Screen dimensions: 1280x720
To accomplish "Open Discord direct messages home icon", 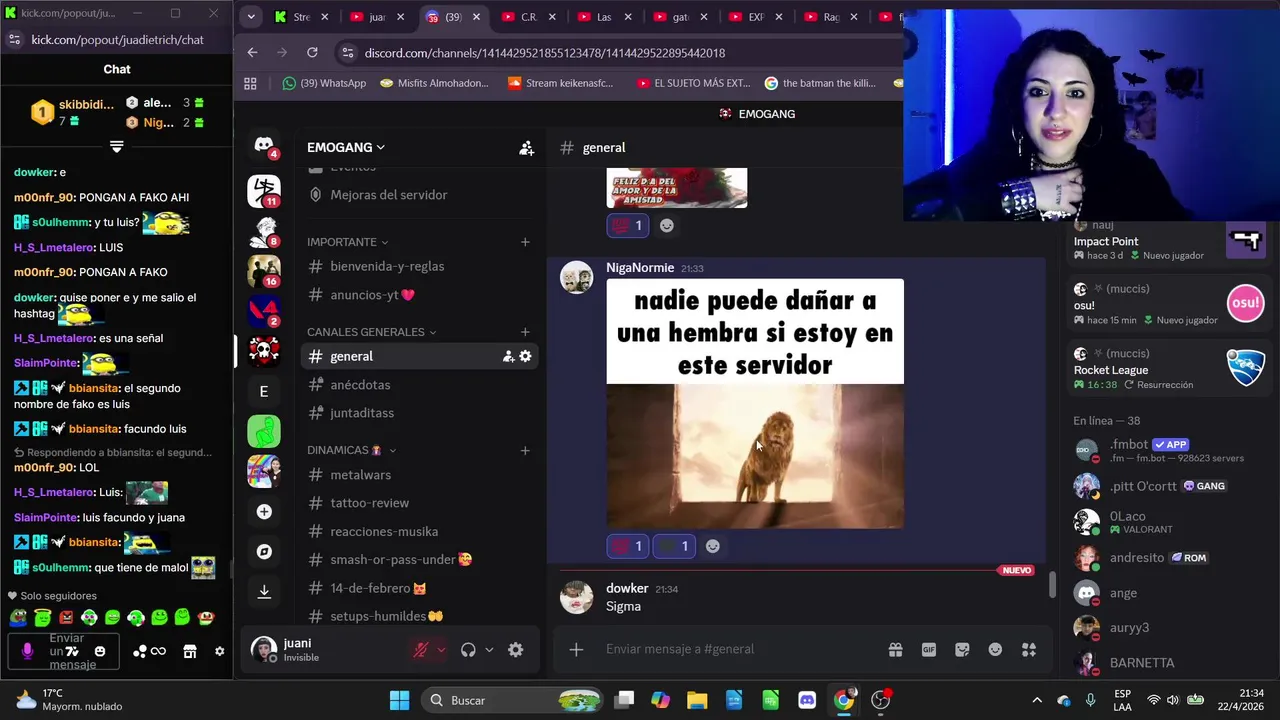I will click(x=264, y=145).
